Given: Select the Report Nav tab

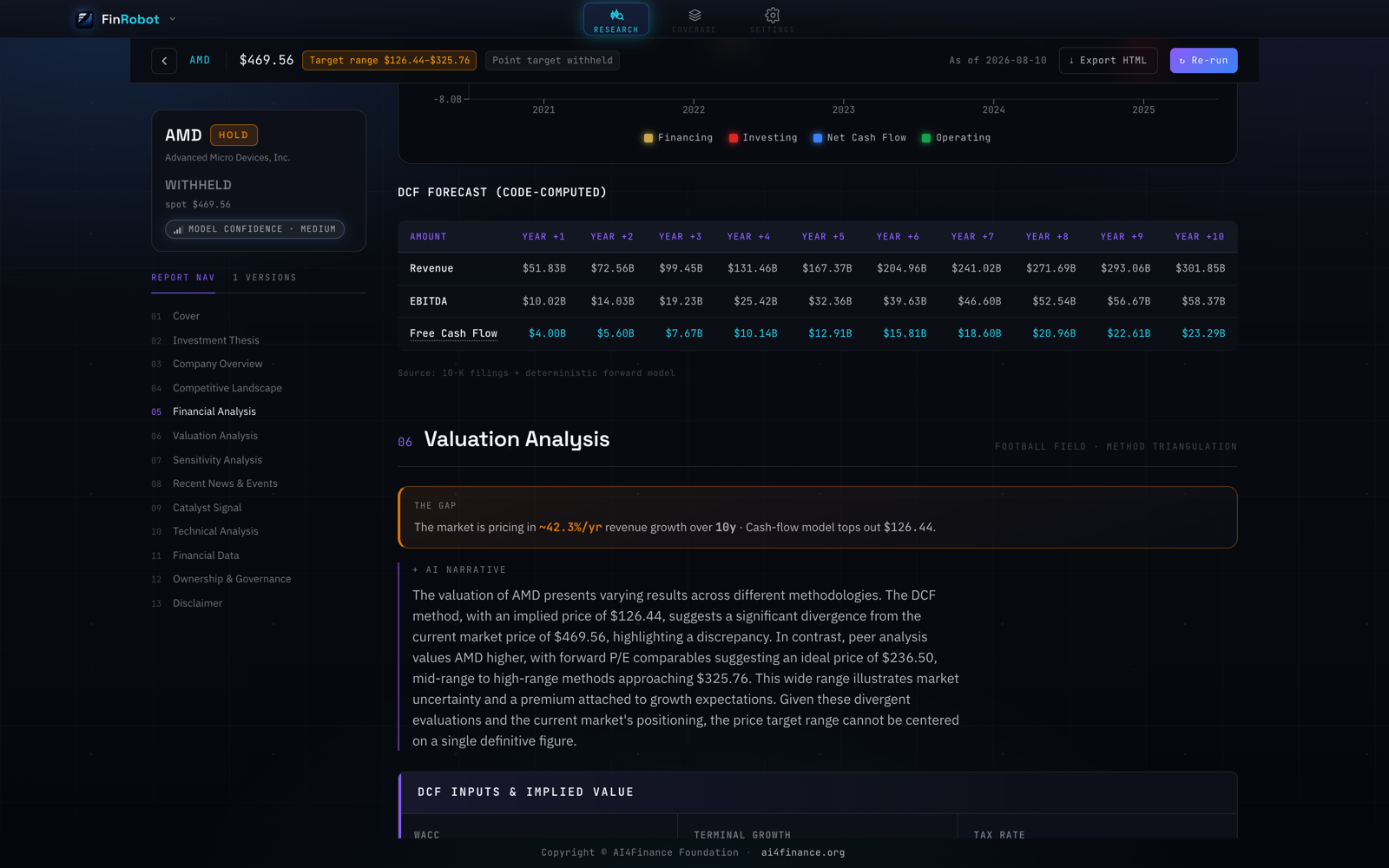Looking at the screenshot, I should (183, 278).
